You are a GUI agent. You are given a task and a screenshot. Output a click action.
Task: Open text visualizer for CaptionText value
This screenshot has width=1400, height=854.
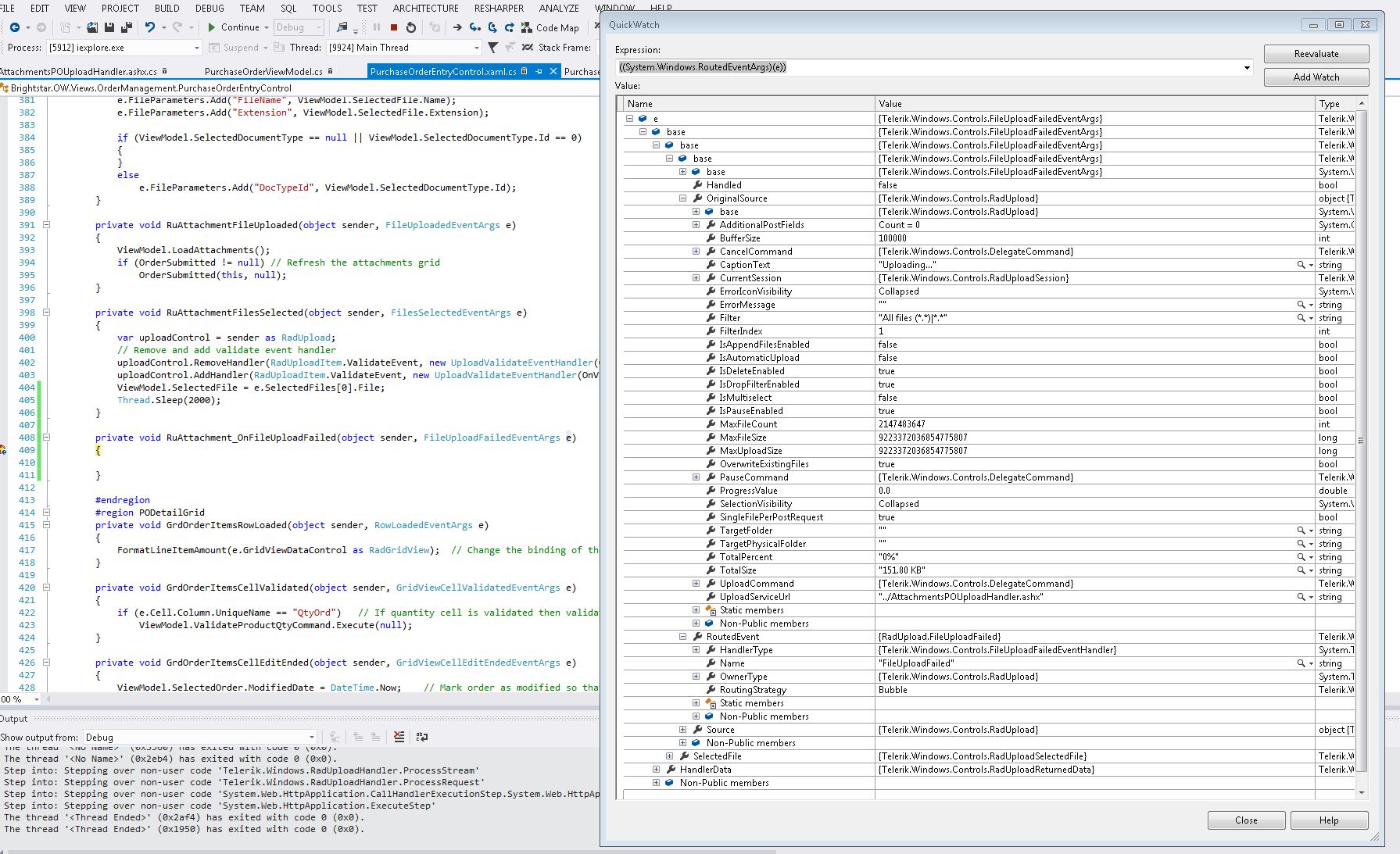click(x=1301, y=265)
